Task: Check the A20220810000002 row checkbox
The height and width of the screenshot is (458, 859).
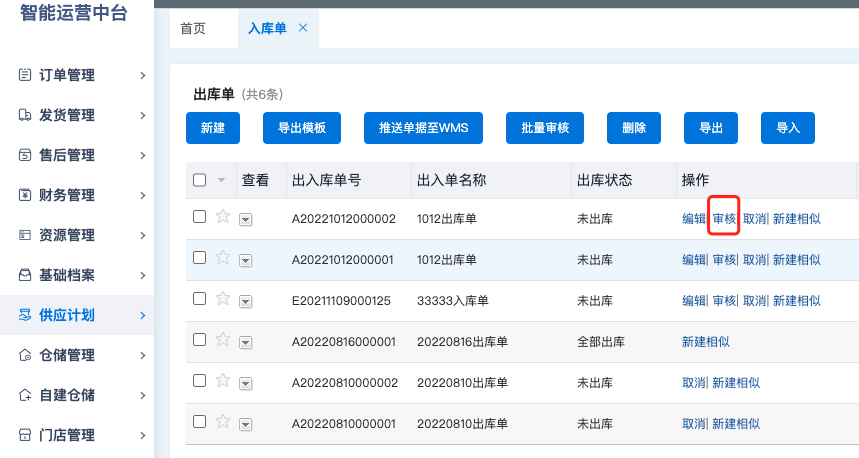Action: (199, 381)
